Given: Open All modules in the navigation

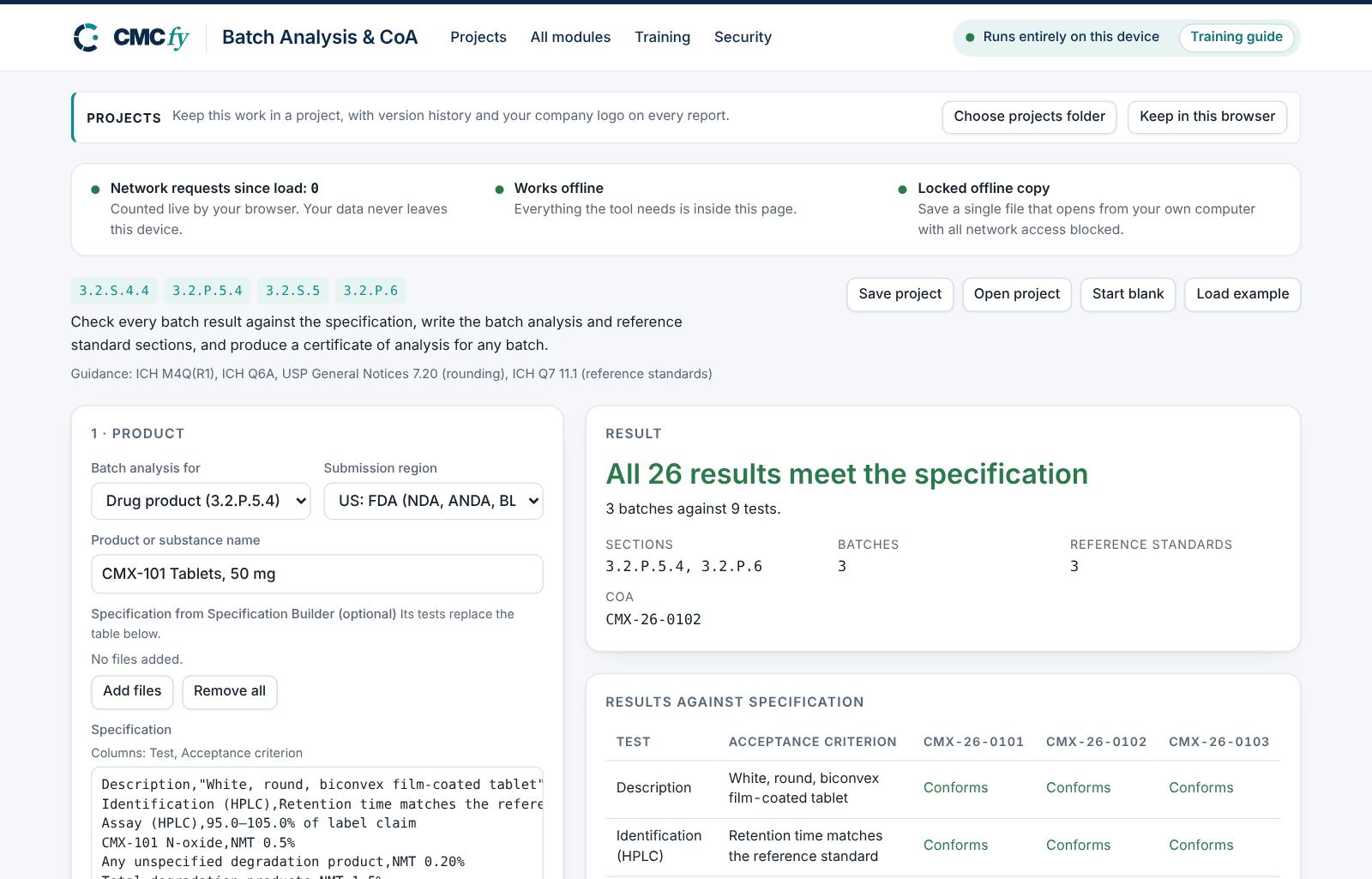Looking at the screenshot, I should [570, 37].
